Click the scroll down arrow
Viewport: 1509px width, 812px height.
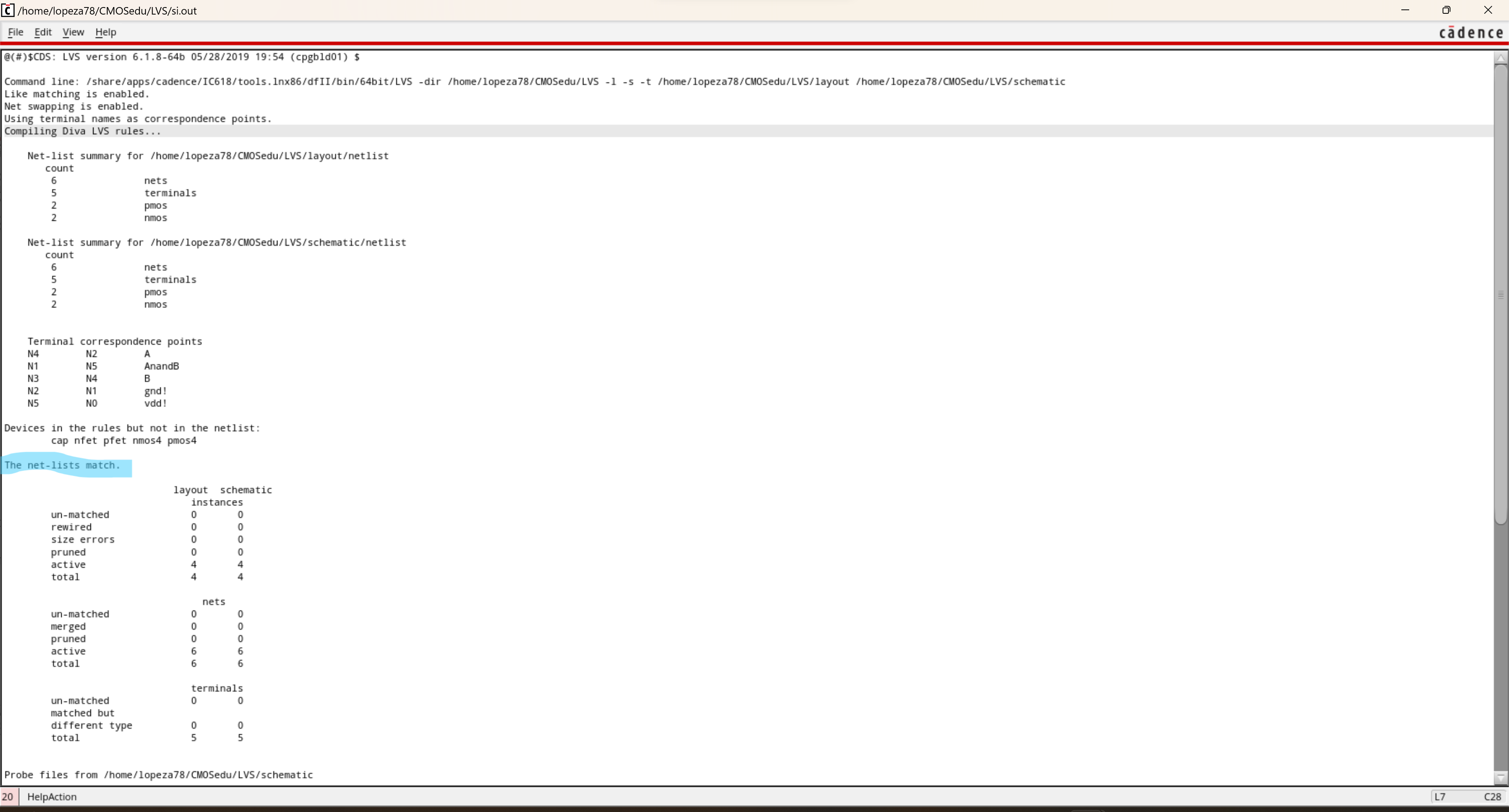[1500, 778]
